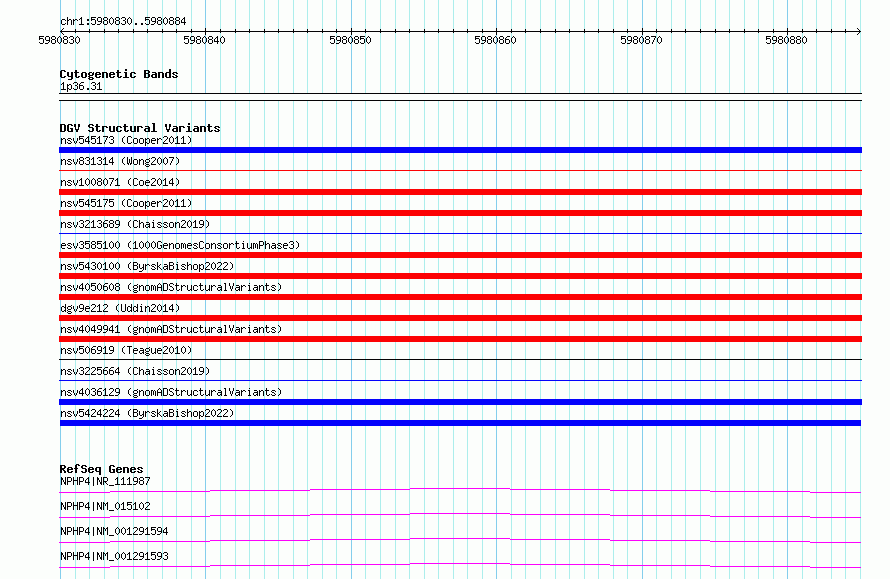Select variant nsv506919 (Teague2010) label
Viewport: 890px width, 579px height.
pyautogui.click(x=126, y=350)
